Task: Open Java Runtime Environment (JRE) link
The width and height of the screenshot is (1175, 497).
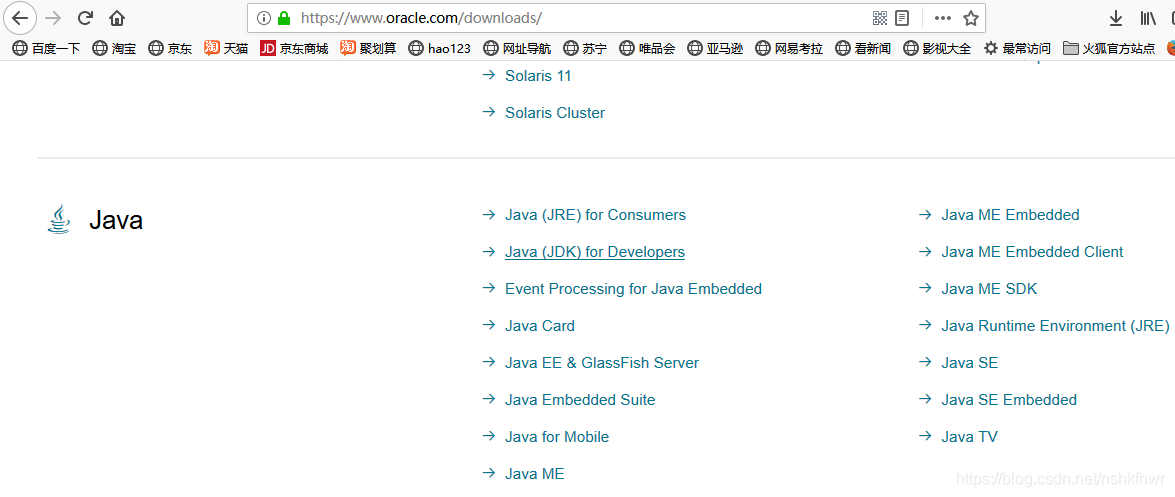Action: pyautogui.click(x=1055, y=326)
